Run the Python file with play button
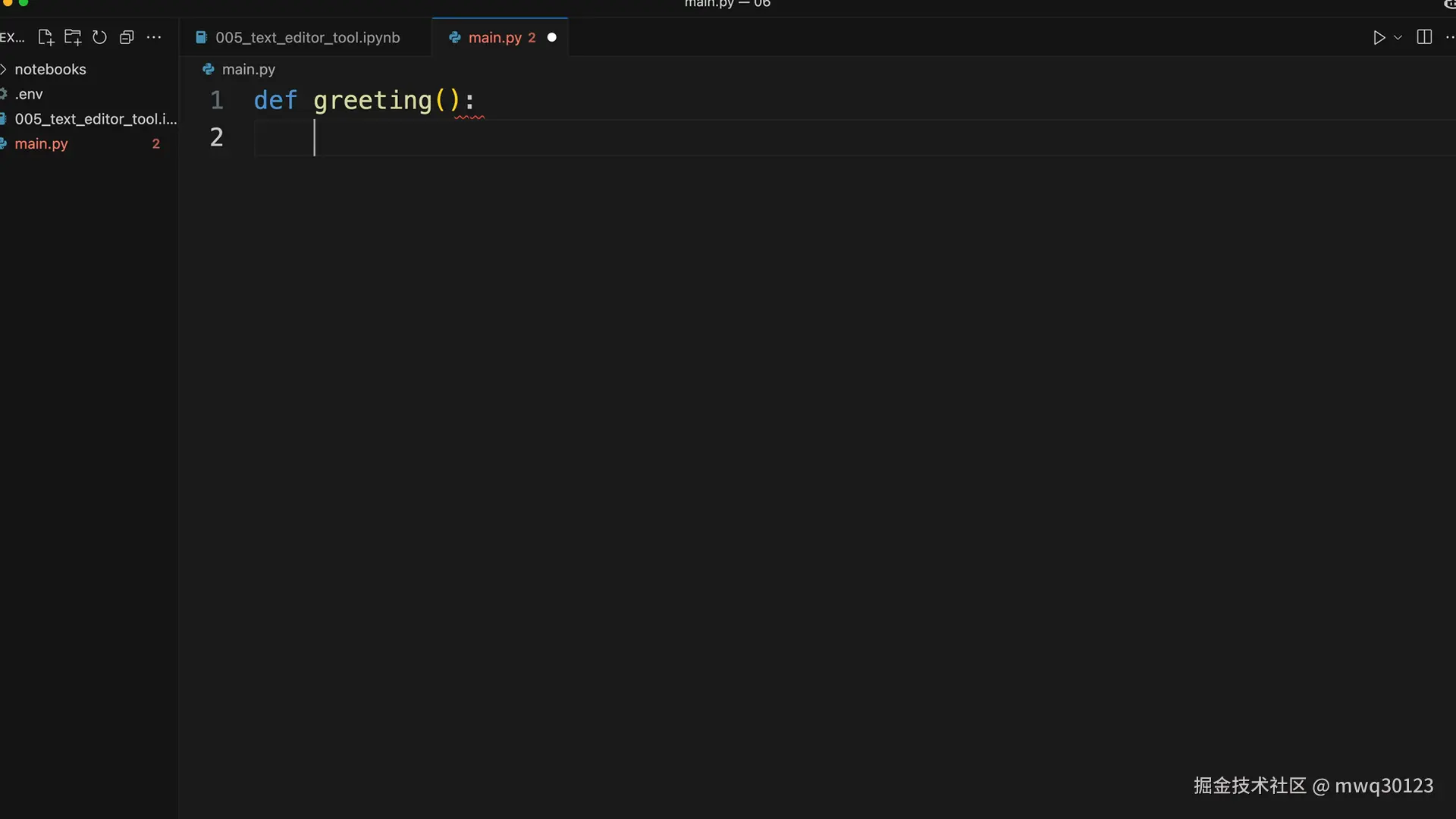The image size is (1456, 819). coord(1379,37)
